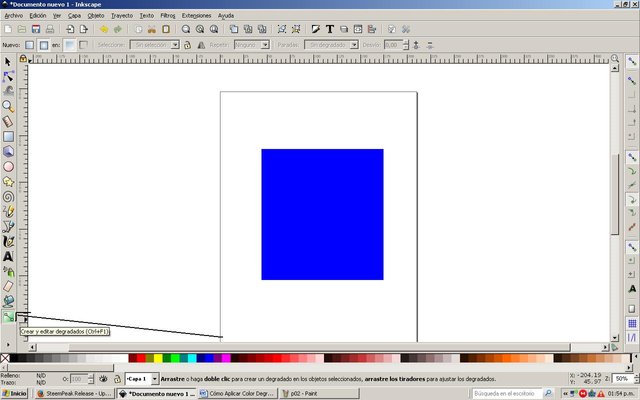Open Trayecto menu

(122, 16)
